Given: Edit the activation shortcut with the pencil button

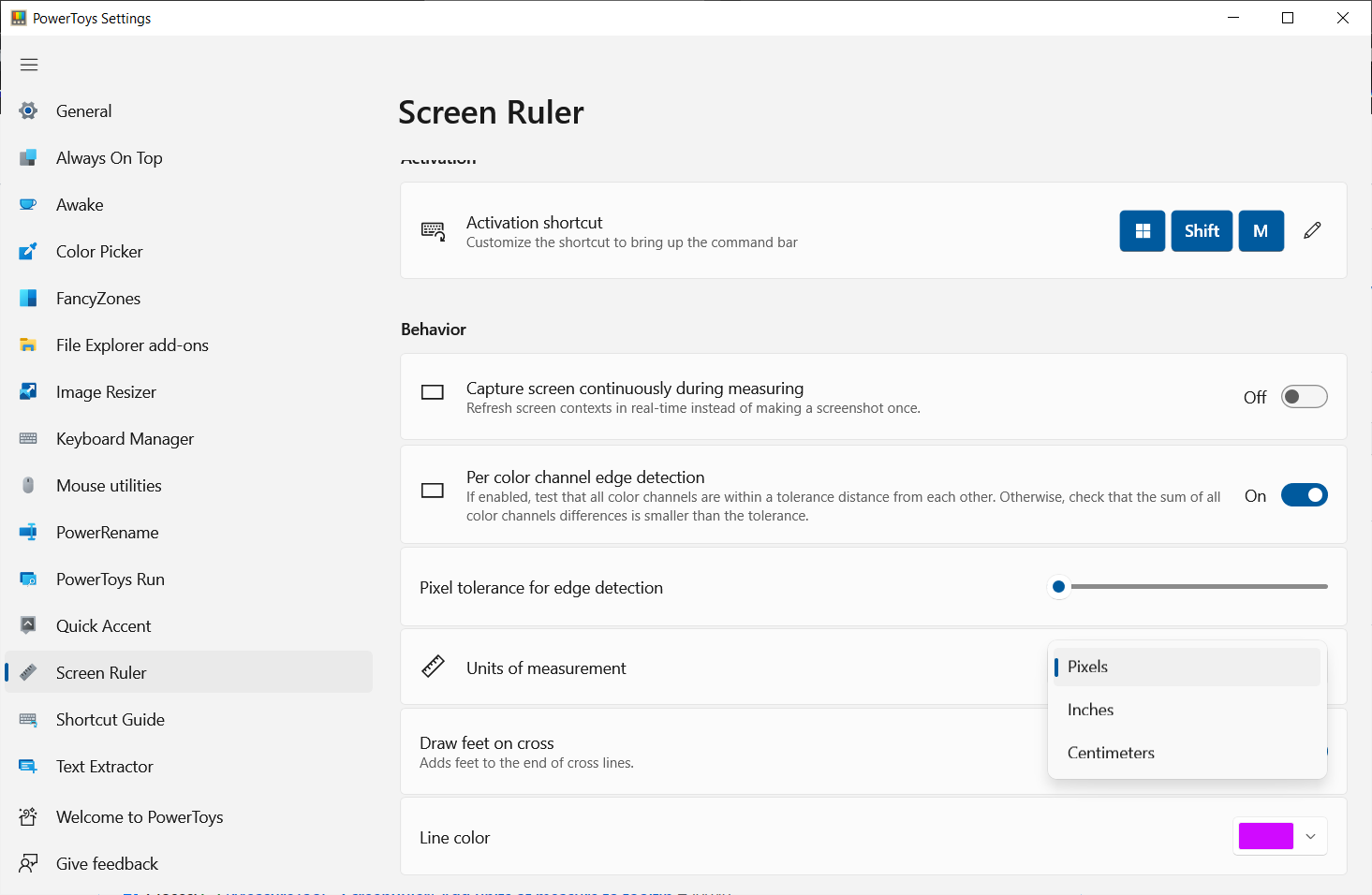Looking at the screenshot, I should (x=1311, y=230).
